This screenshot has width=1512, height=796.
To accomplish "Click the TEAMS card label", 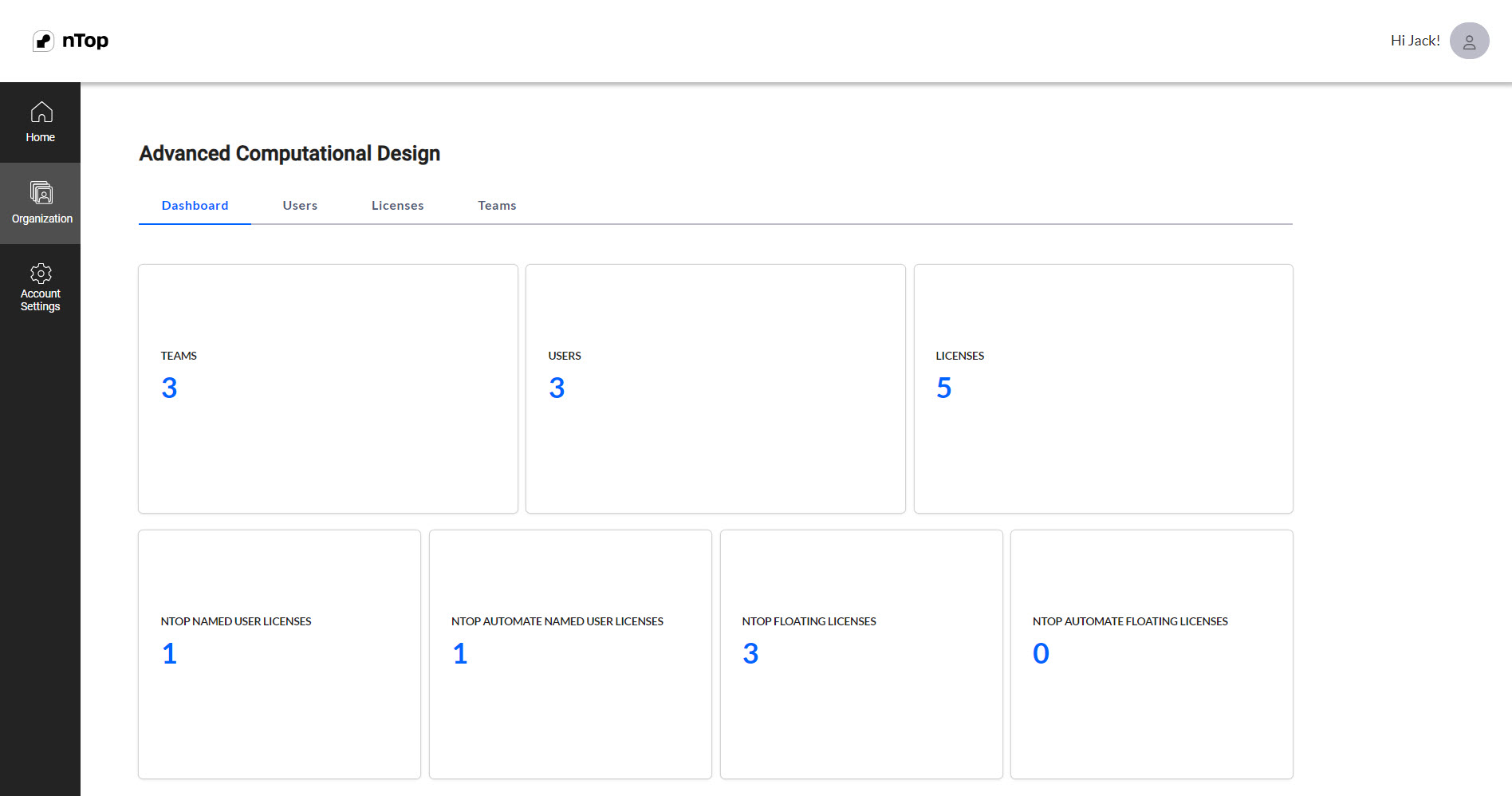I will 179,356.
